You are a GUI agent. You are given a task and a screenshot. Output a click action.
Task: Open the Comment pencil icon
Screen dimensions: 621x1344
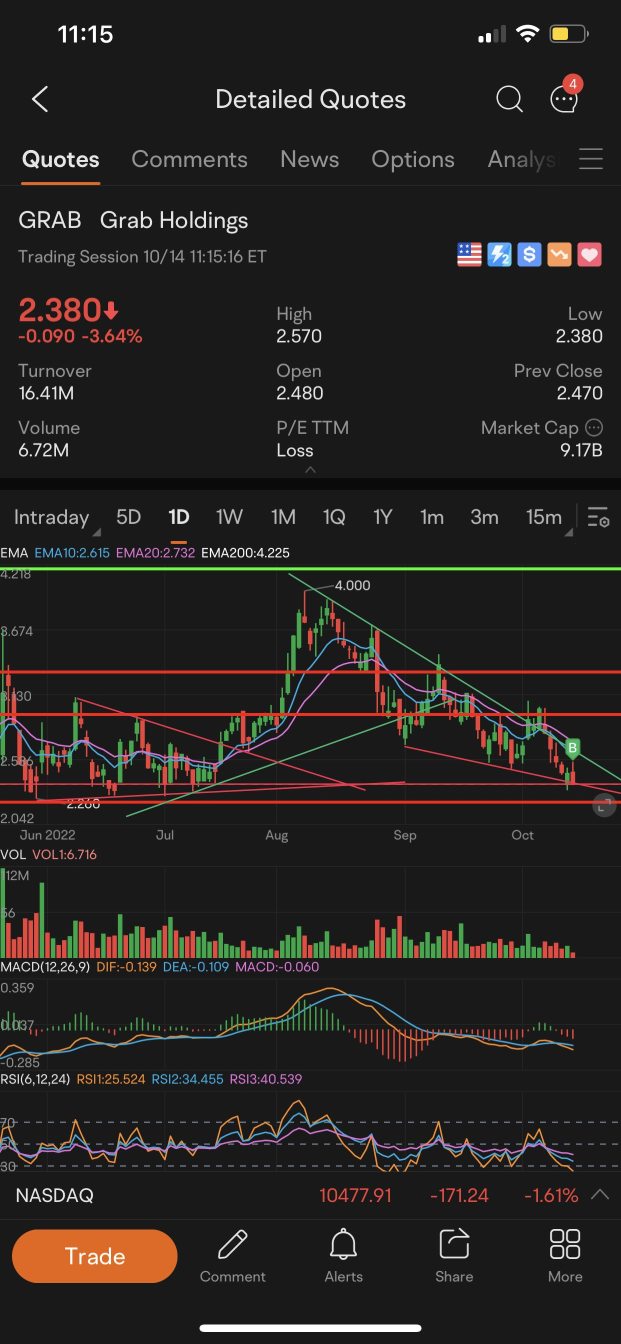232,1256
